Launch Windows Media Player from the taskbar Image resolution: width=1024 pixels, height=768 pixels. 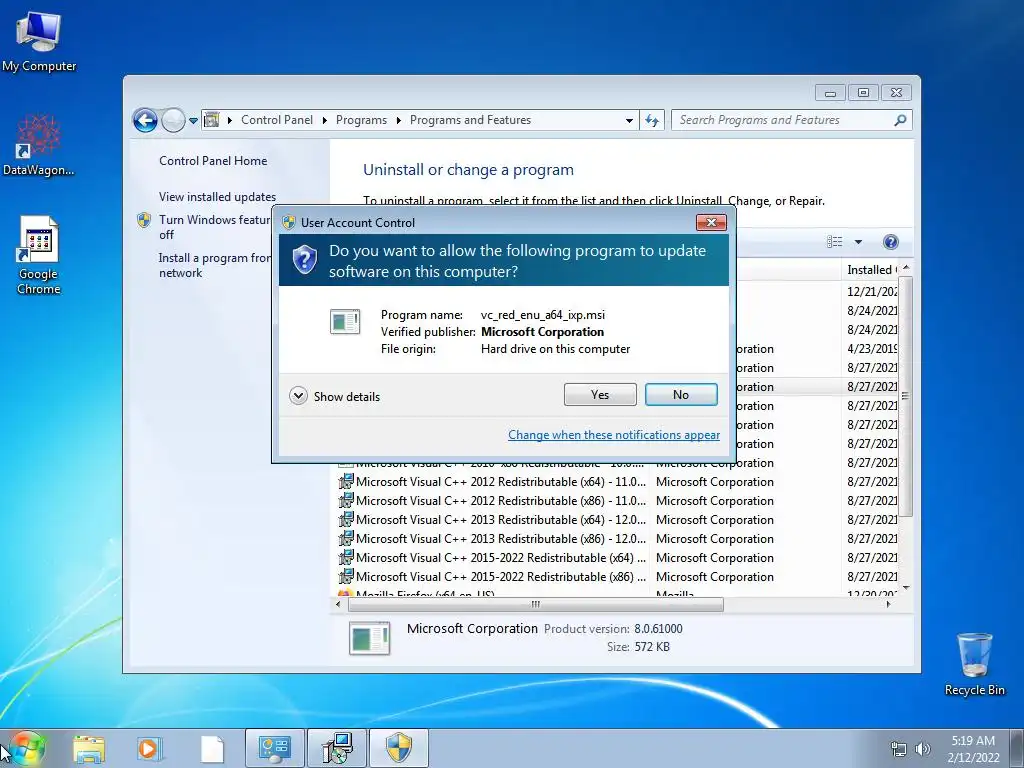150,749
